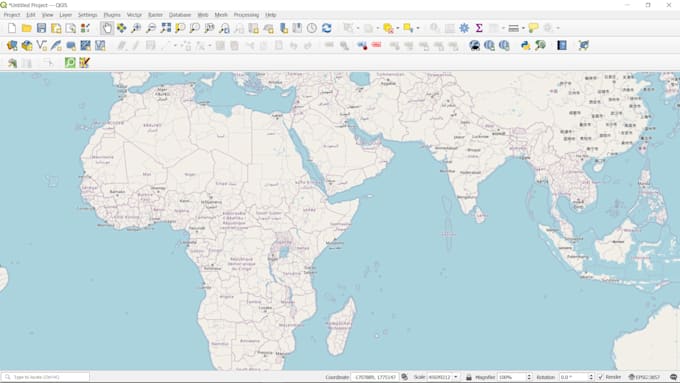The image size is (680, 383).
Task: Refresh the map canvas
Action: (x=327, y=28)
